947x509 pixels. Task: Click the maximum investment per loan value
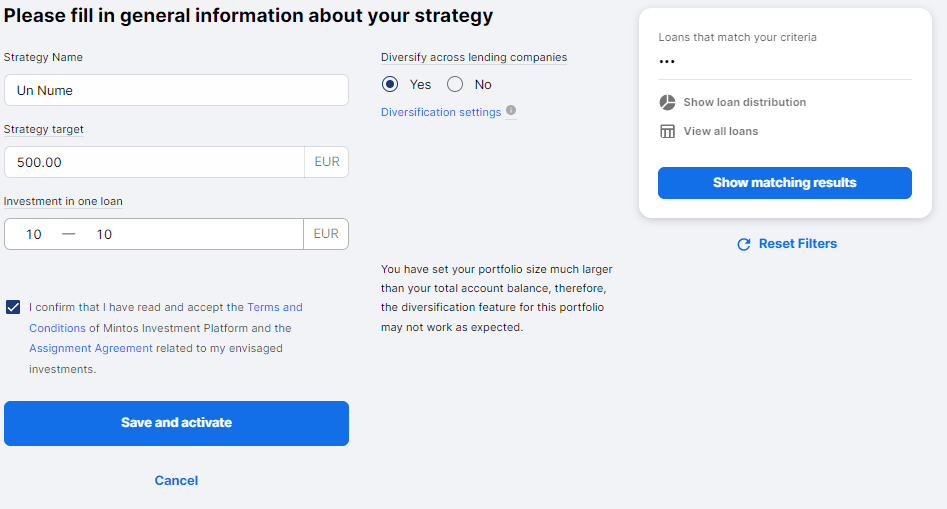[x=104, y=234]
